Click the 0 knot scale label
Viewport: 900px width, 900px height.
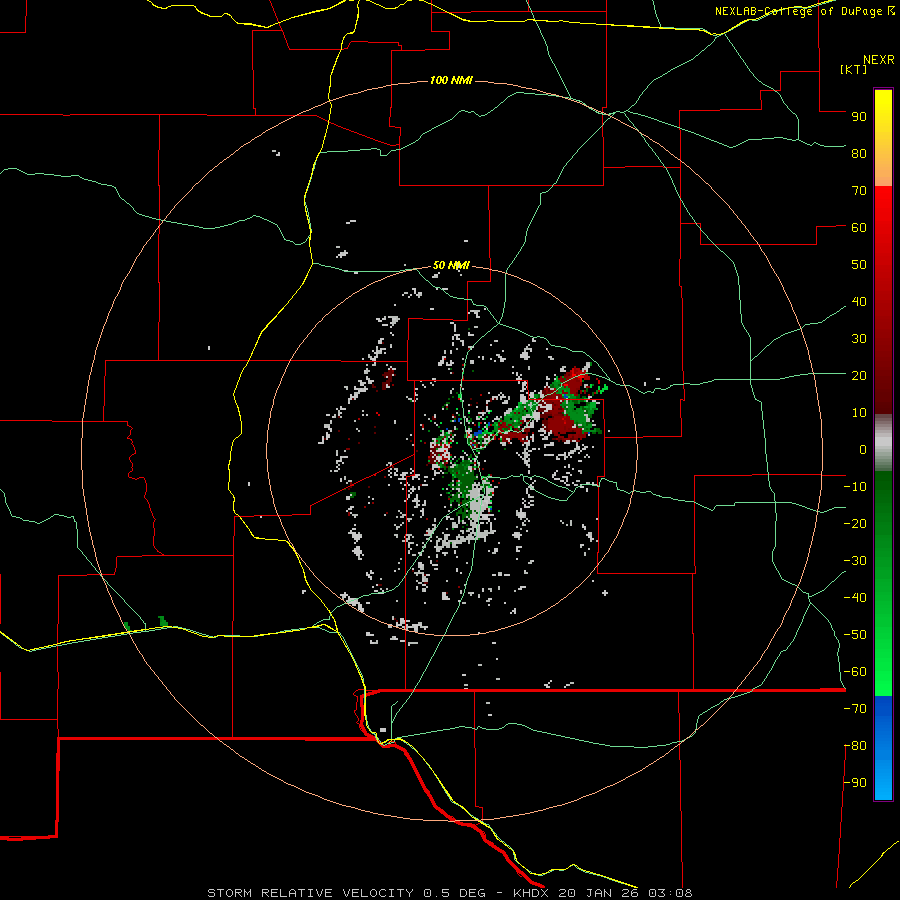tap(863, 449)
